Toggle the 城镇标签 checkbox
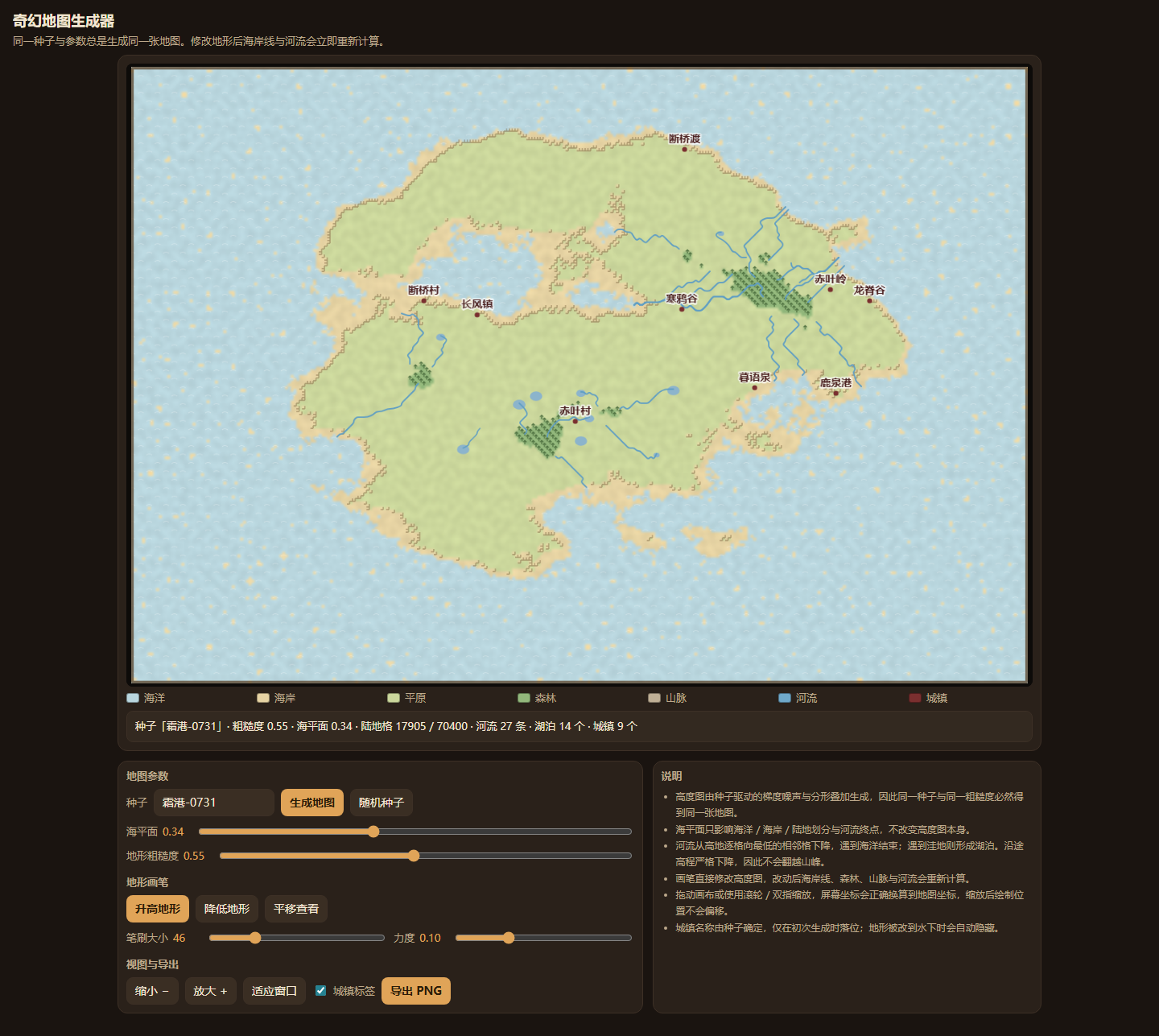Viewport: 1159px width, 1036px height. coord(320,991)
